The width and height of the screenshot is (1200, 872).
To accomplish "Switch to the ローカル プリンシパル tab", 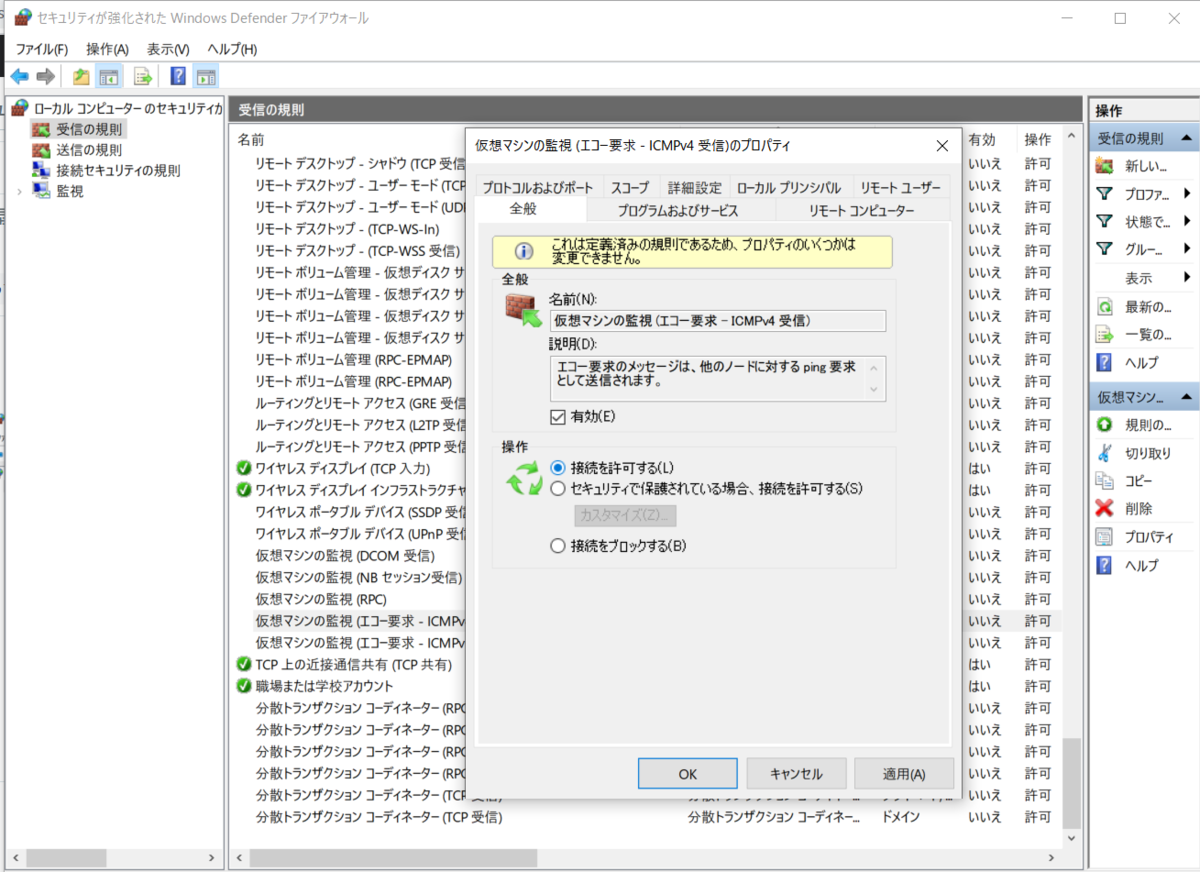I will point(789,187).
